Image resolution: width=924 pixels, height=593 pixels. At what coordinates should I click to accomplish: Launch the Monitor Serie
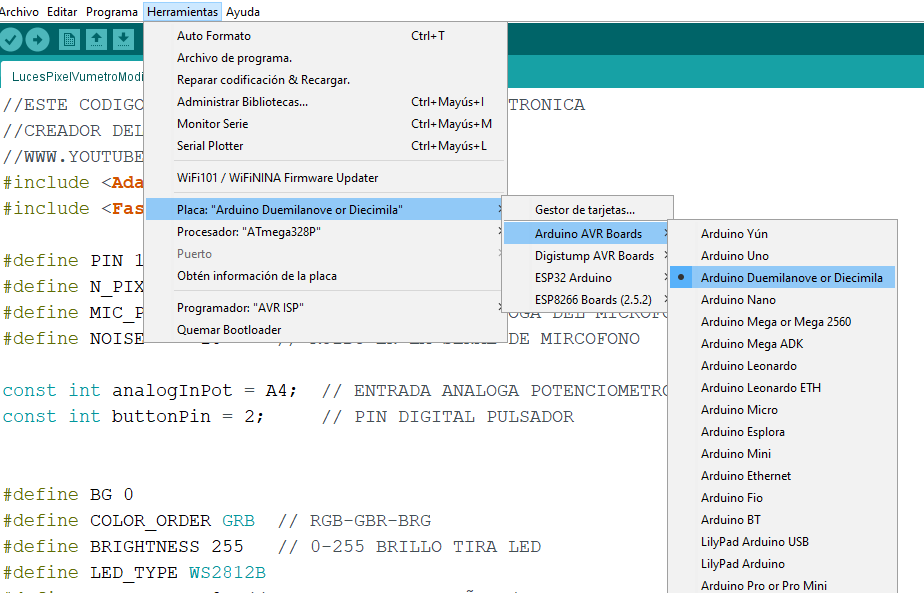click(x=326, y=124)
